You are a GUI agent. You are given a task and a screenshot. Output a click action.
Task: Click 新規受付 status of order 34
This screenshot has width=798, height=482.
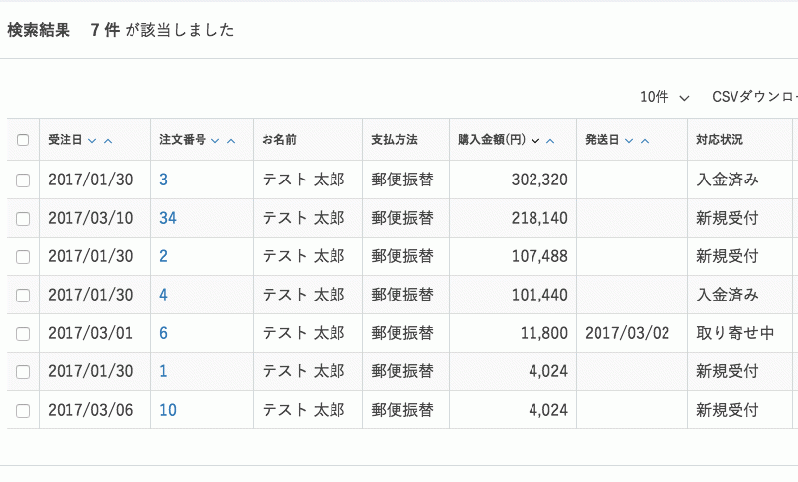click(727, 218)
